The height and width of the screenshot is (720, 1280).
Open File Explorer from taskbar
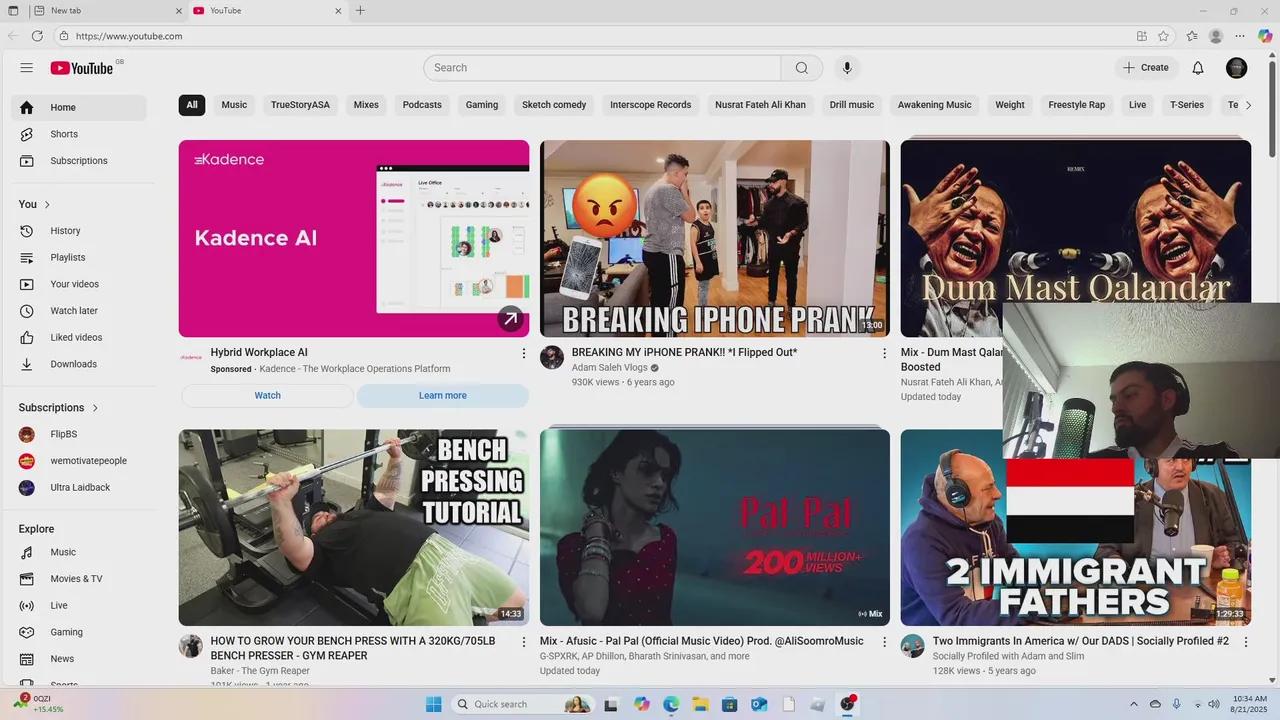pos(700,704)
